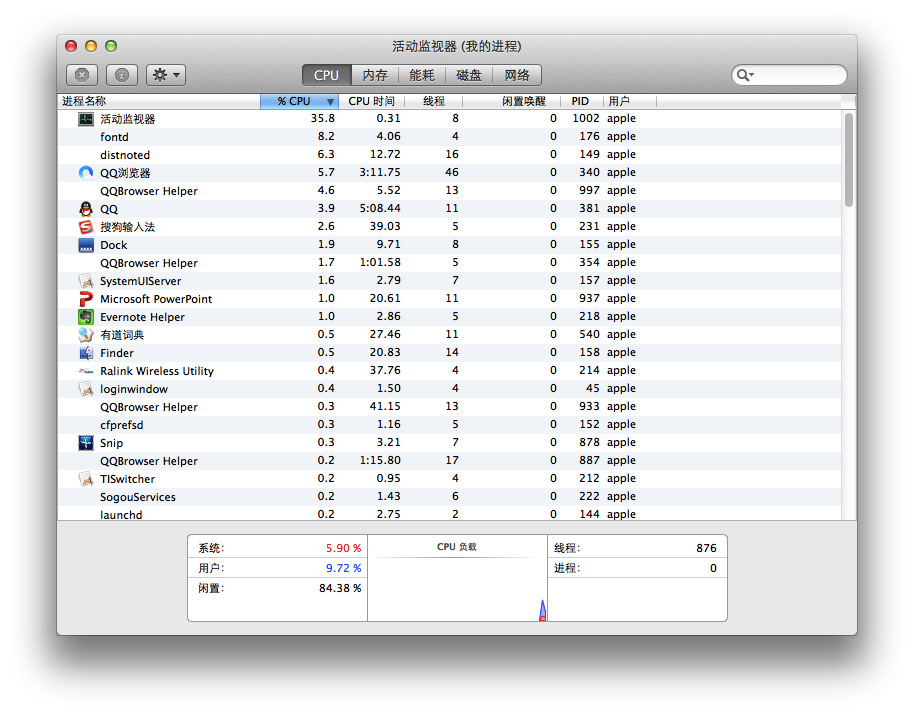
Task: Select the fontd process row
Action: 449,137
